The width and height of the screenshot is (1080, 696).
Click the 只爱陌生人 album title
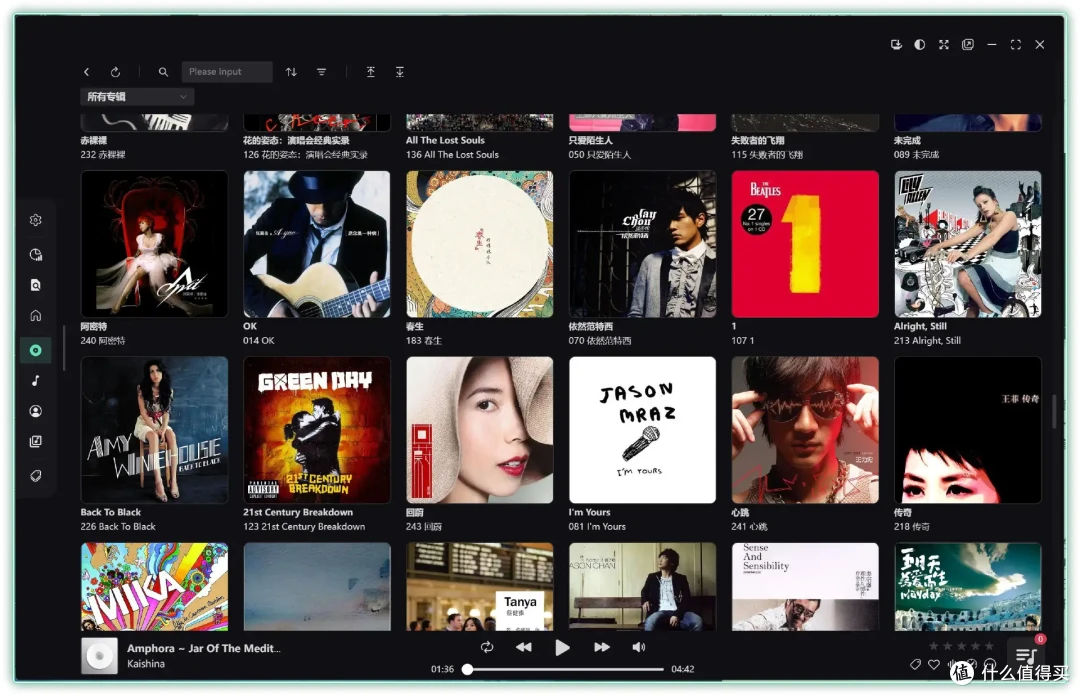[x=590, y=140]
